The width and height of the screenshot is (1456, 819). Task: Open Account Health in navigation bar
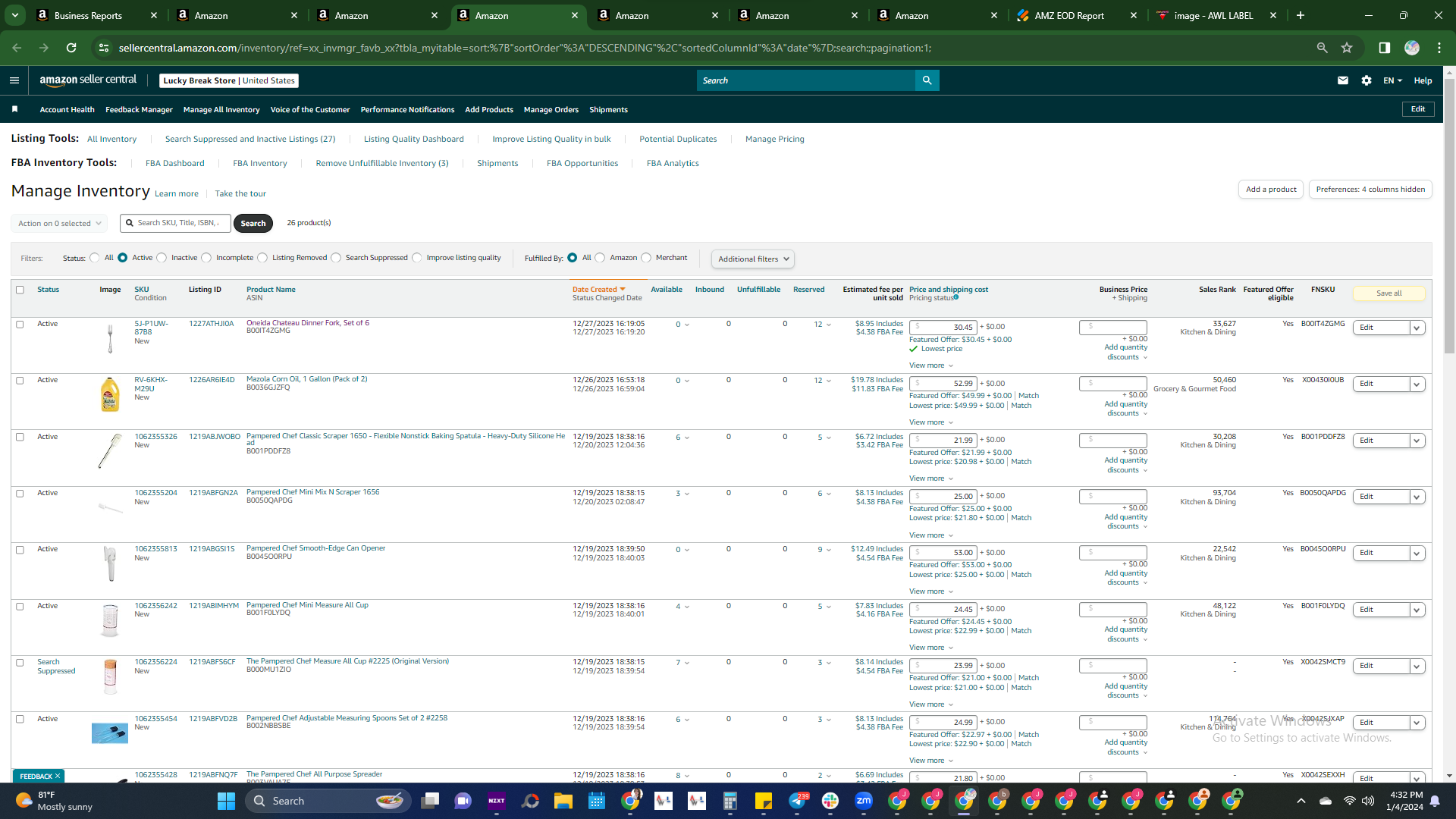[67, 110]
